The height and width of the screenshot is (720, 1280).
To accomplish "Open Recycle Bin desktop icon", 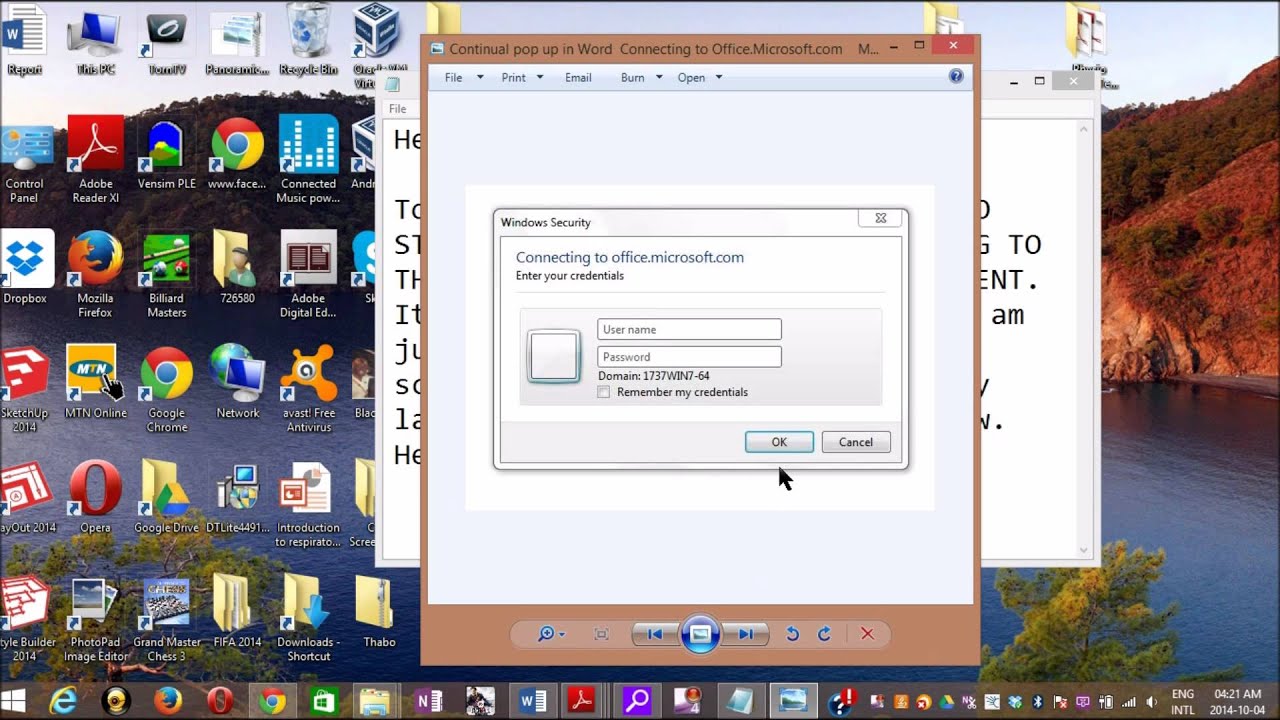I will [x=308, y=40].
